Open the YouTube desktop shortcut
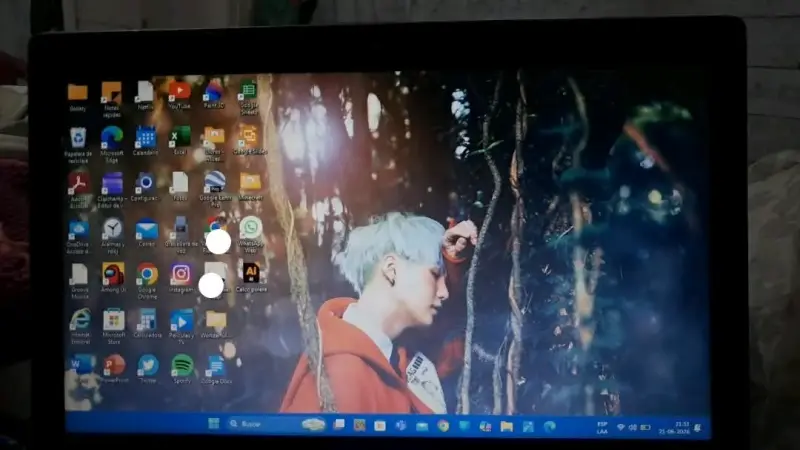 [x=180, y=95]
